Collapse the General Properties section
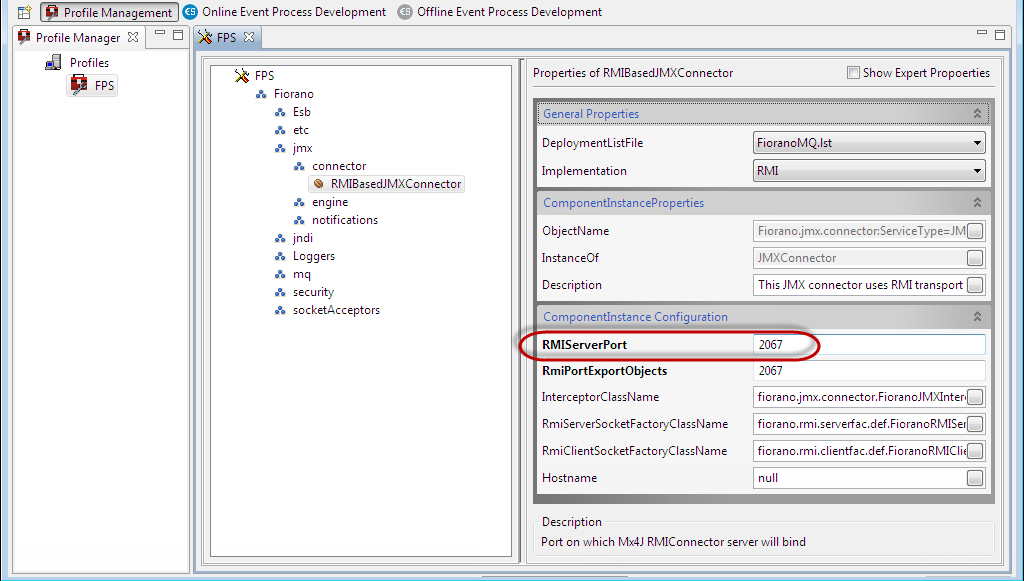1024x581 pixels. click(x=977, y=114)
